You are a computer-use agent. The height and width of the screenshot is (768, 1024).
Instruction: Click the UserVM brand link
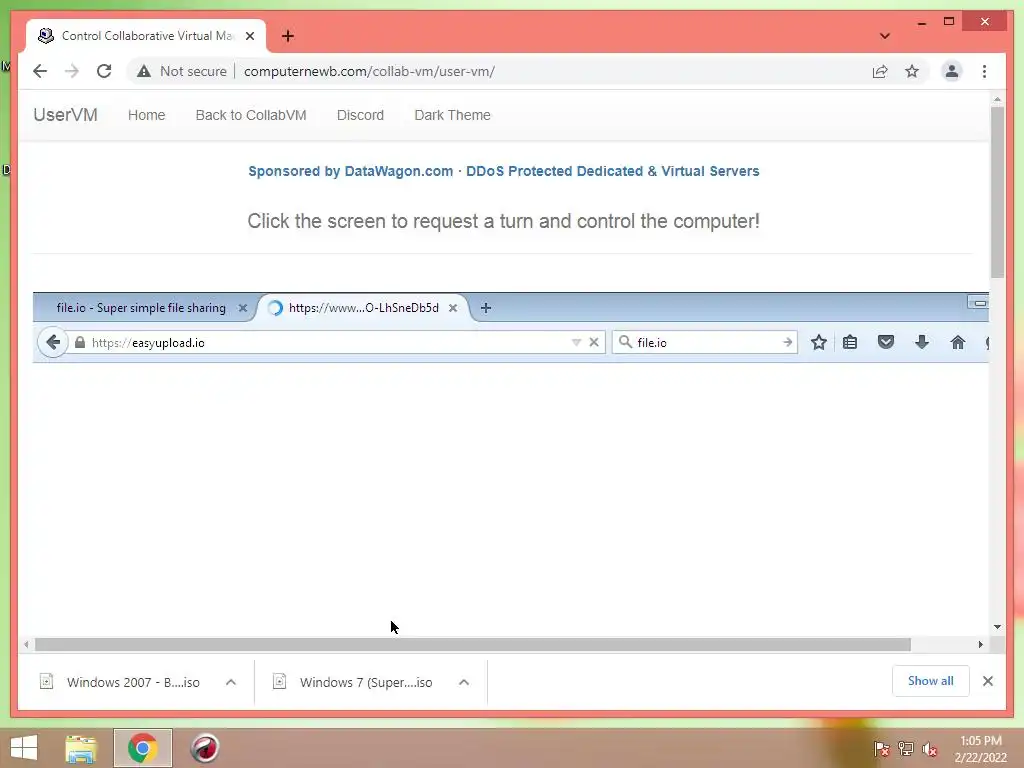pyautogui.click(x=65, y=115)
